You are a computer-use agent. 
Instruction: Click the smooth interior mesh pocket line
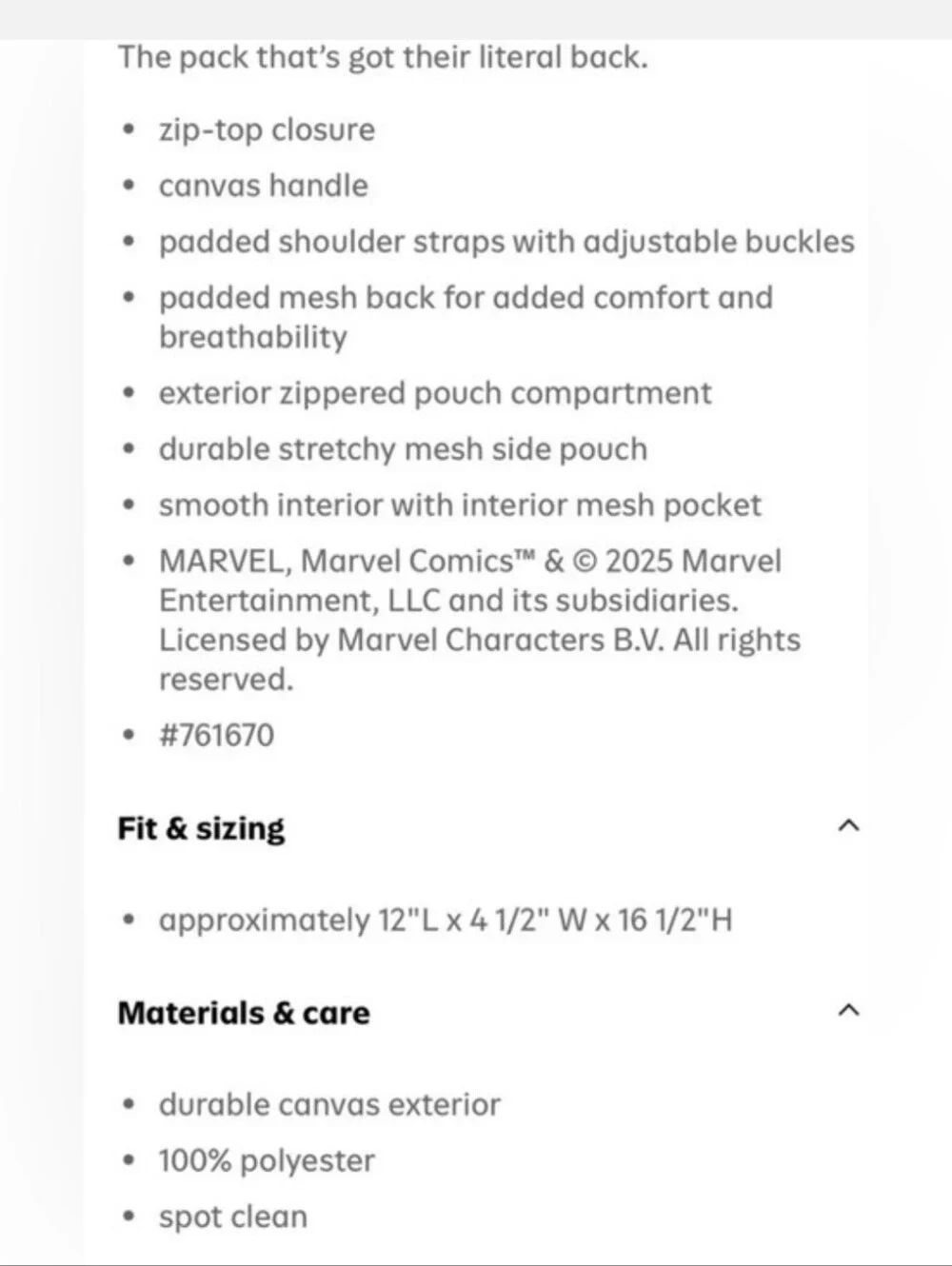click(x=460, y=505)
